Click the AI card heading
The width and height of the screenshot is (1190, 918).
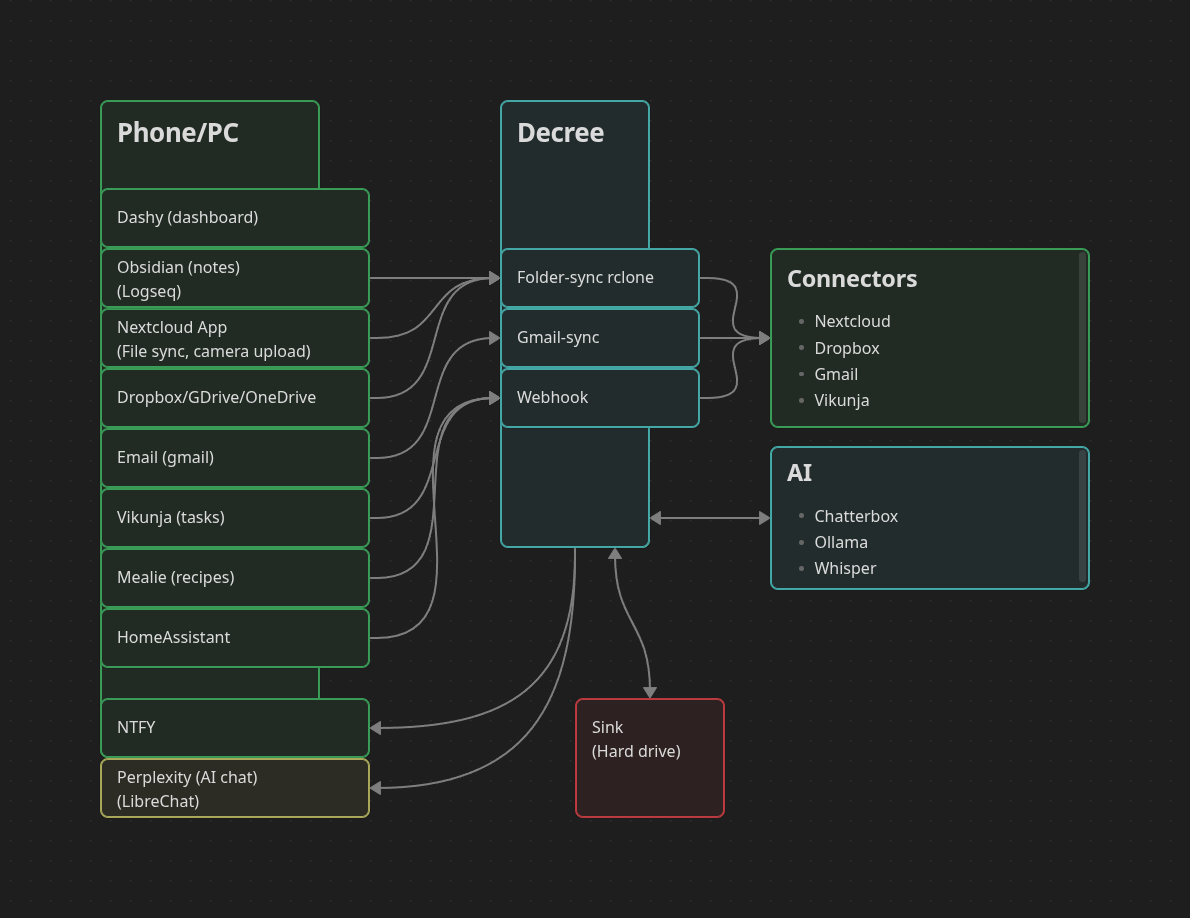pyautogui.click(x=799, y=473)
